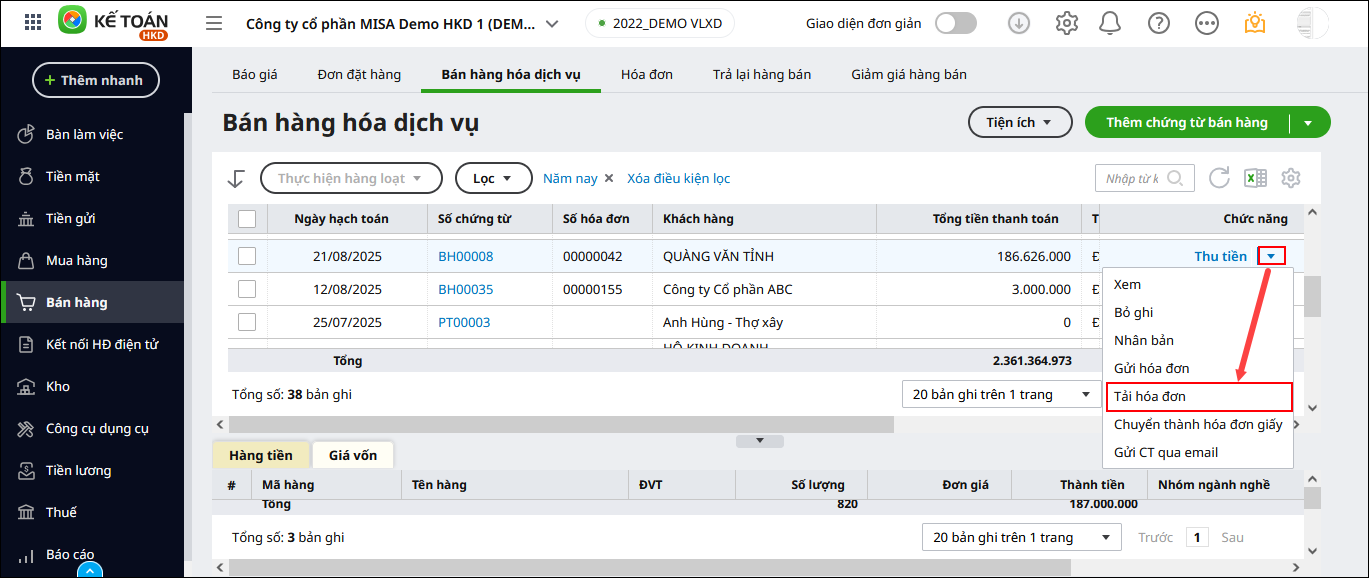Screen dimensions: 1369x578
Task: Open the Tiện ích dropdown
Action: click(1020, 122)
